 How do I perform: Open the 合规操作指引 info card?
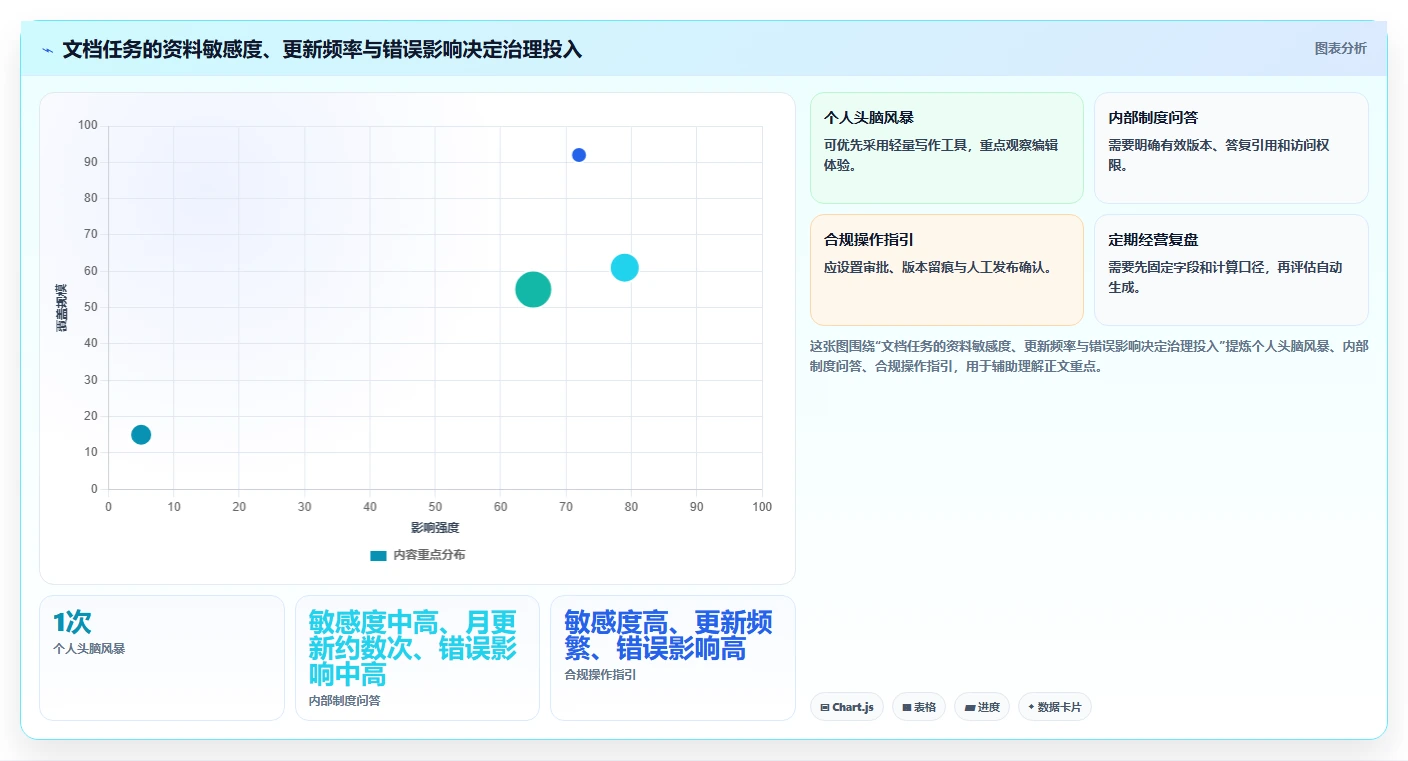(x=946, y=270)
